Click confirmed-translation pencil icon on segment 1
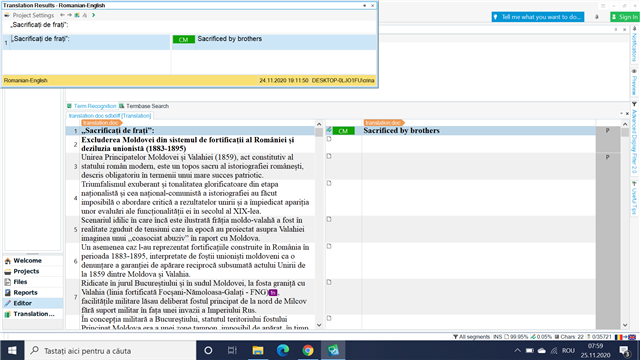This screenshot has width=640, height=360. 329,130
